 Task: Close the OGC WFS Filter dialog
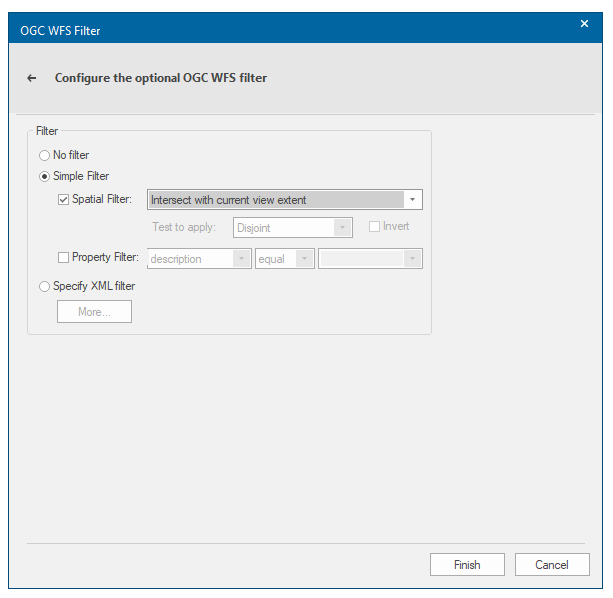click(x=585, y=22)
